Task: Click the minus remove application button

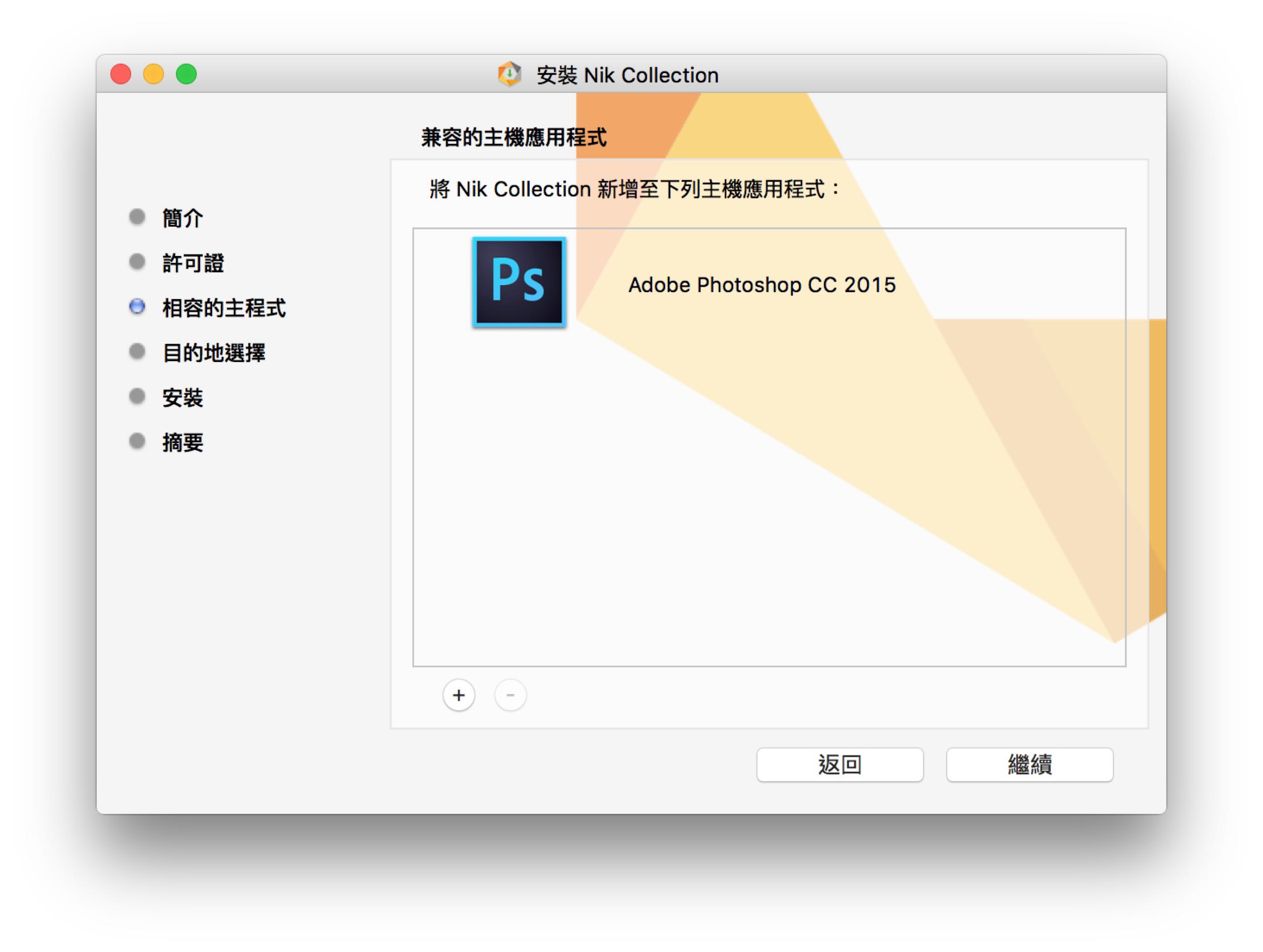Action: pyautogui.click(x=510, y=695)
